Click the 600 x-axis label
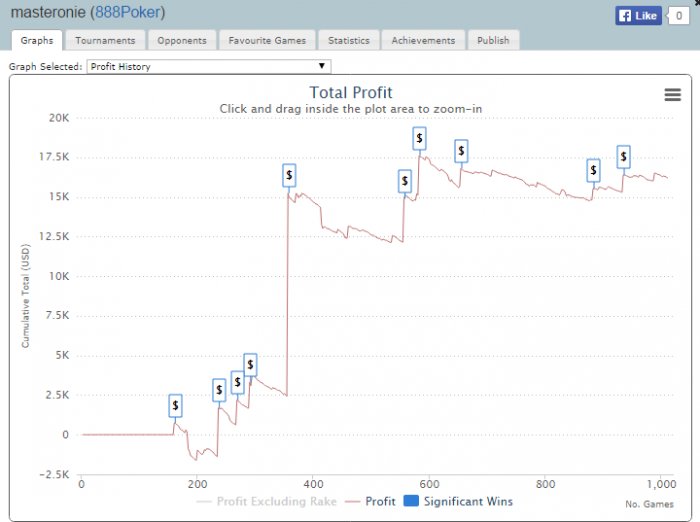Screen dimensions: 700x522 click(429, 484)
